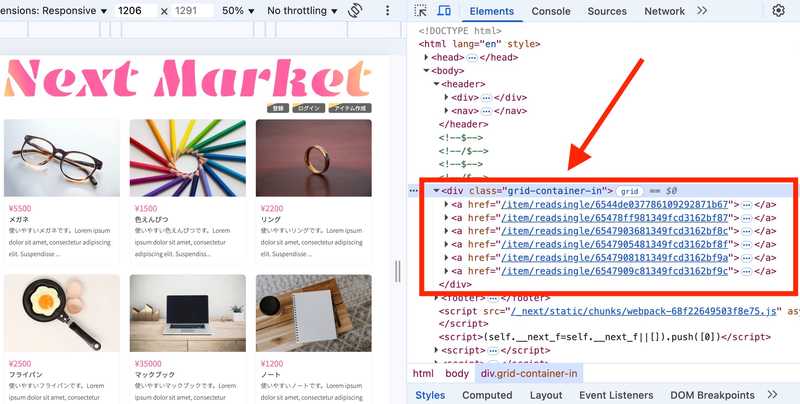Collapse the body element node
The width and height of the screenshot is (800, 404).
tap(426, 70)
